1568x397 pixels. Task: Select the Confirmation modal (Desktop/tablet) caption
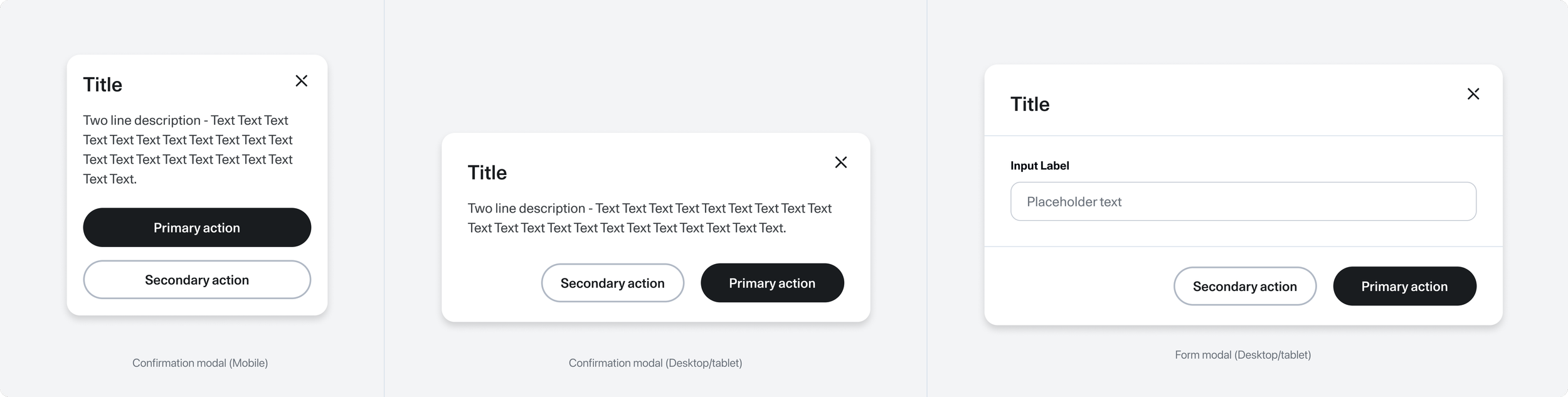click(x=655, y=363)
